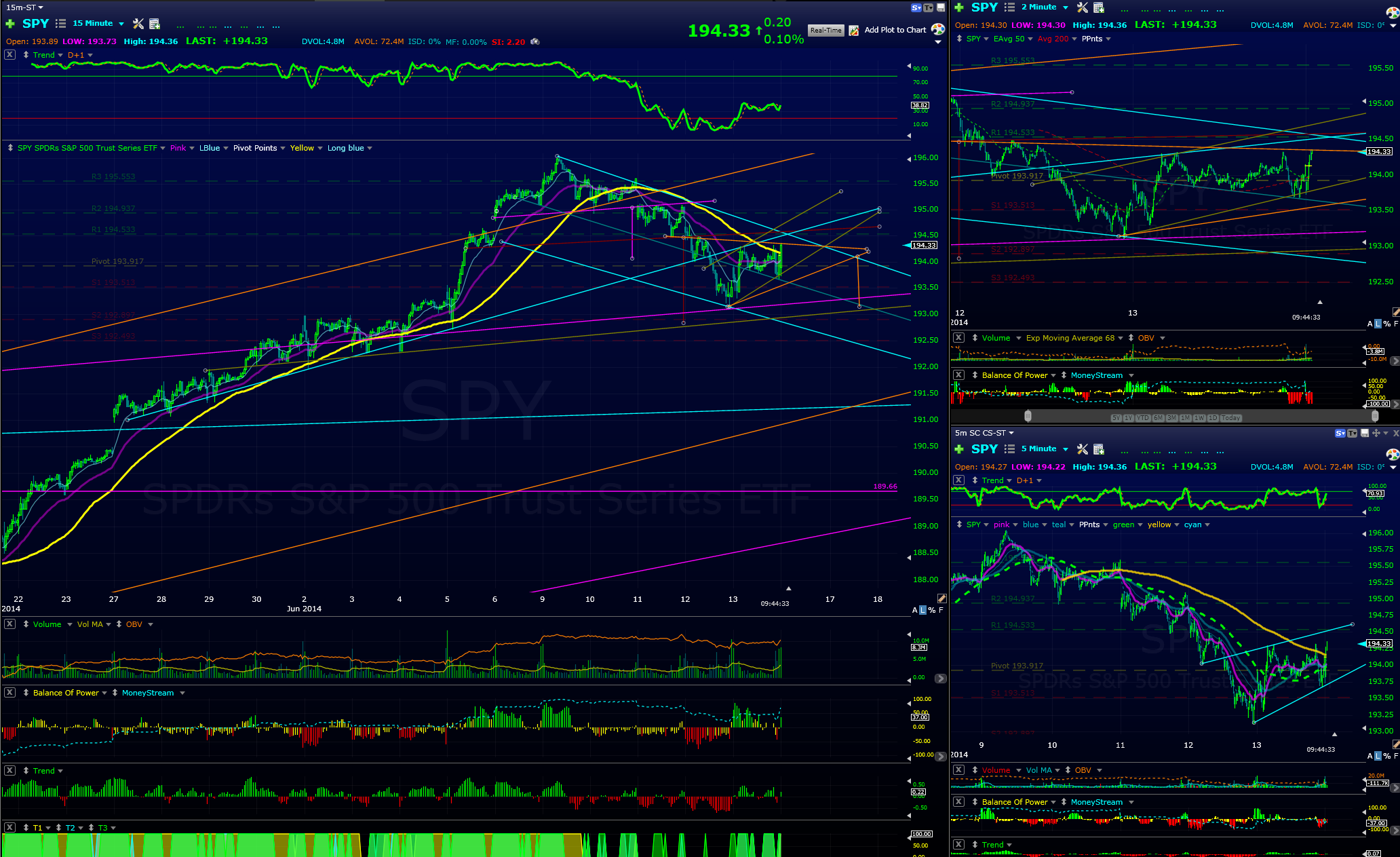
Task: Open wrench settings on the 5-minute chart
Action: pyautogui.click(x=1083, y=449)
